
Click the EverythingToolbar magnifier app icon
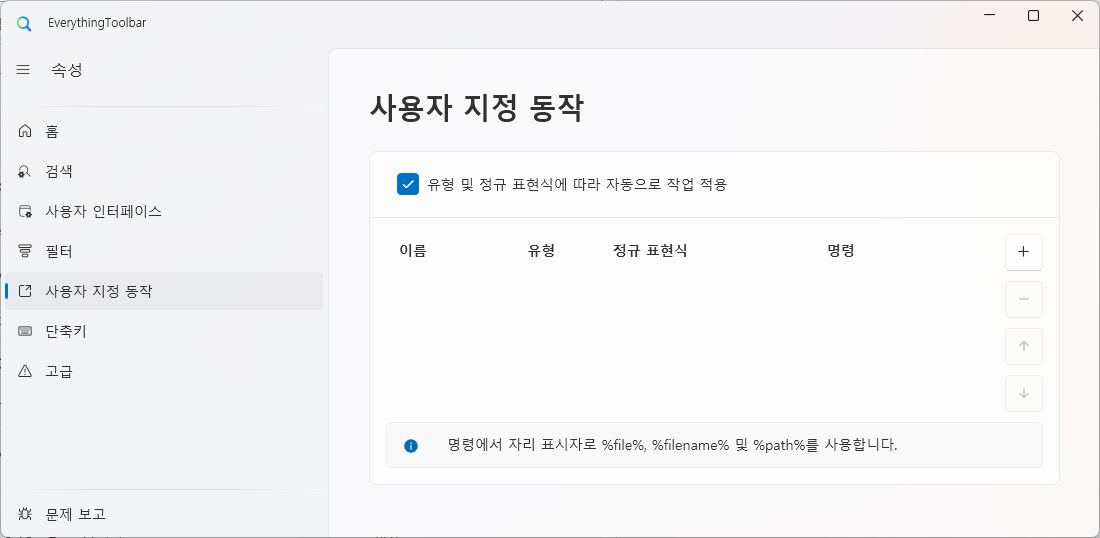coord(24,24)
